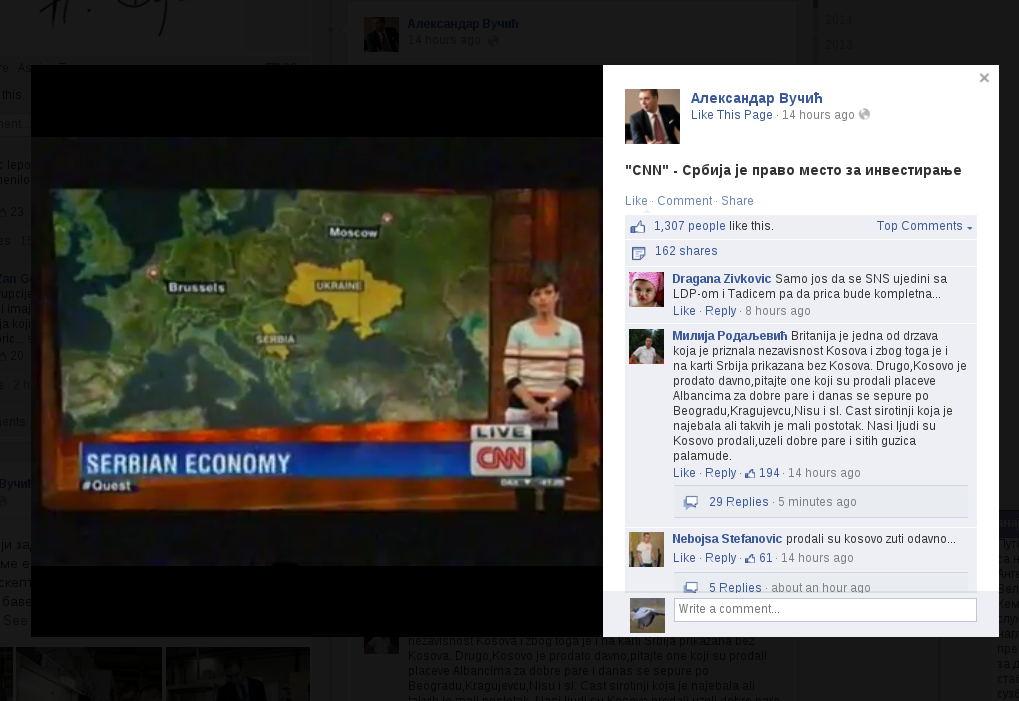
Task: Click the background post's Александар Вучић name
Action: [x=463, y=23]
